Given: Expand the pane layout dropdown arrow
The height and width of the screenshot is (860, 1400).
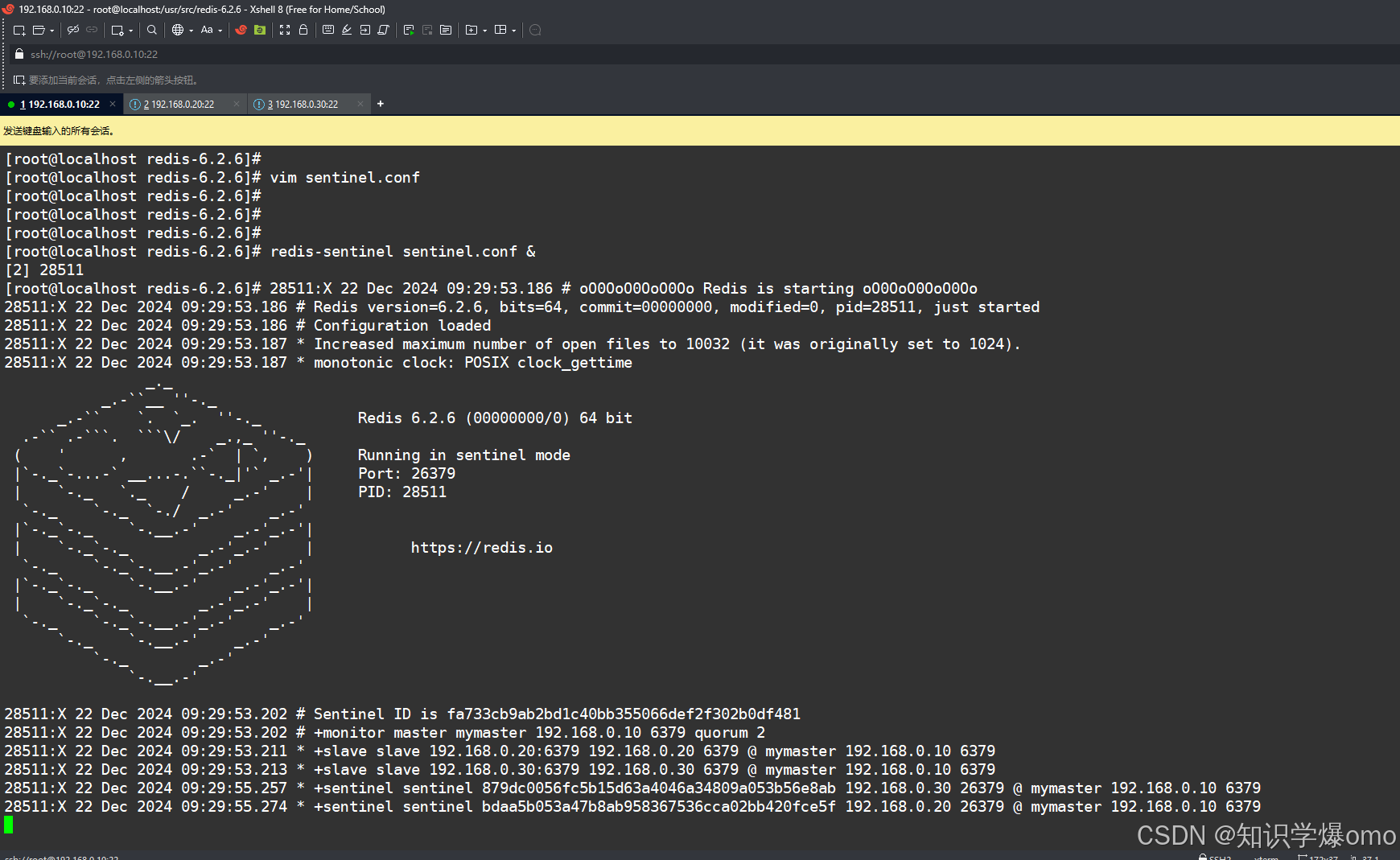Looking at the screenshot, I should [x=514, y=31].
